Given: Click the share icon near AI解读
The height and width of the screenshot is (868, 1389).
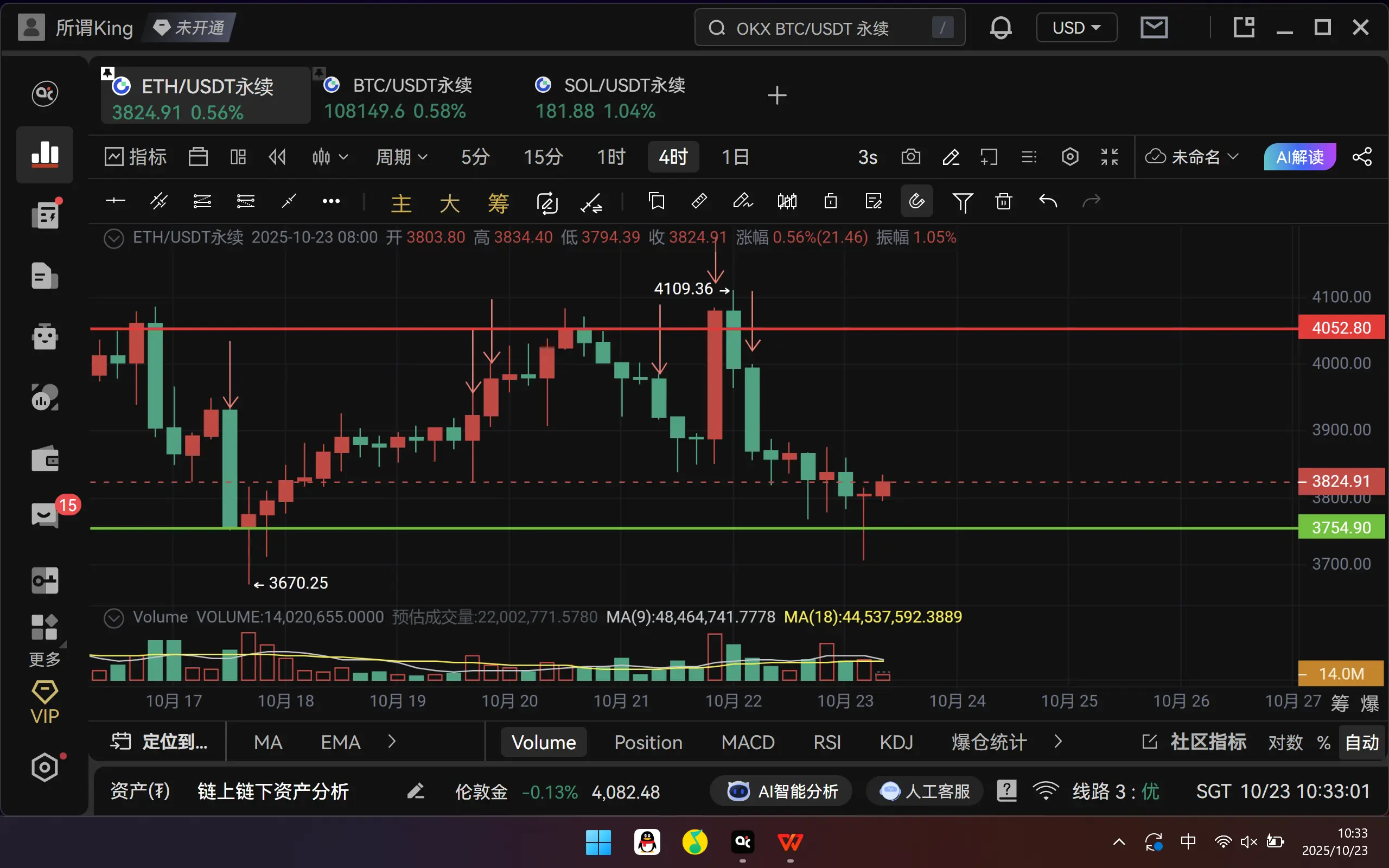Looking at the screenshot, I should 1362,157.
